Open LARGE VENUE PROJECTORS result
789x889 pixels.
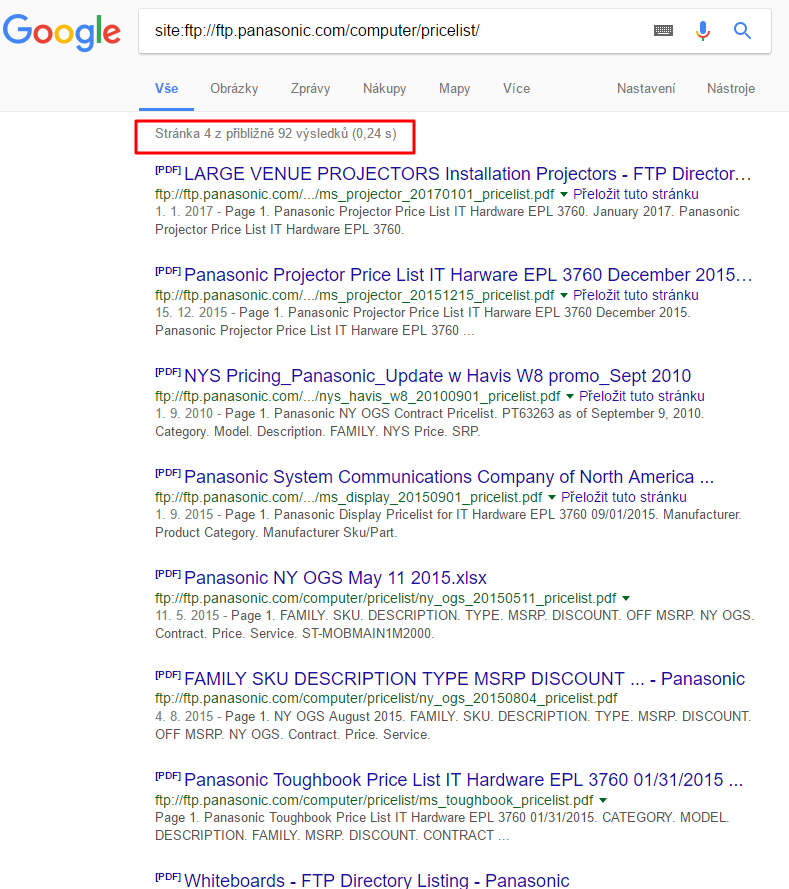click(468, 173)
